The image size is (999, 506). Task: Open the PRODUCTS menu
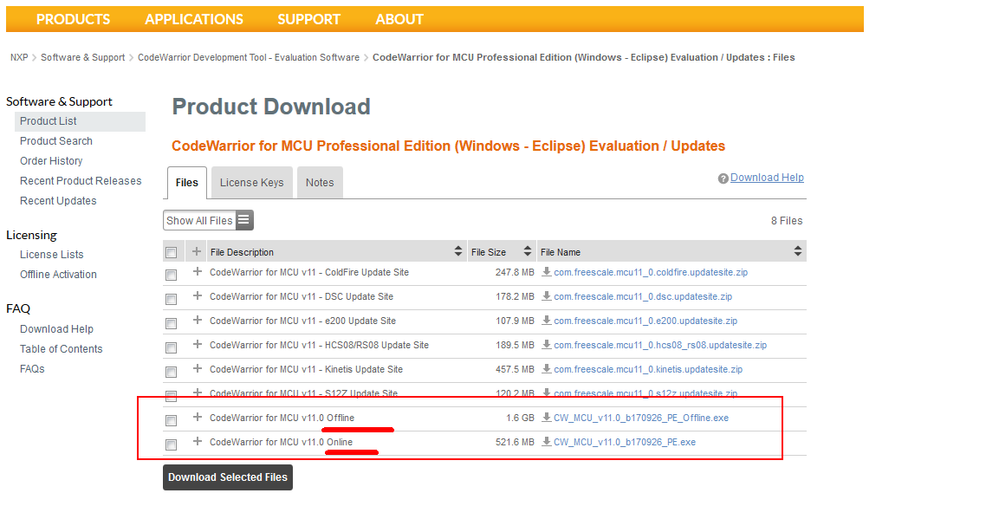click(73, 19)
